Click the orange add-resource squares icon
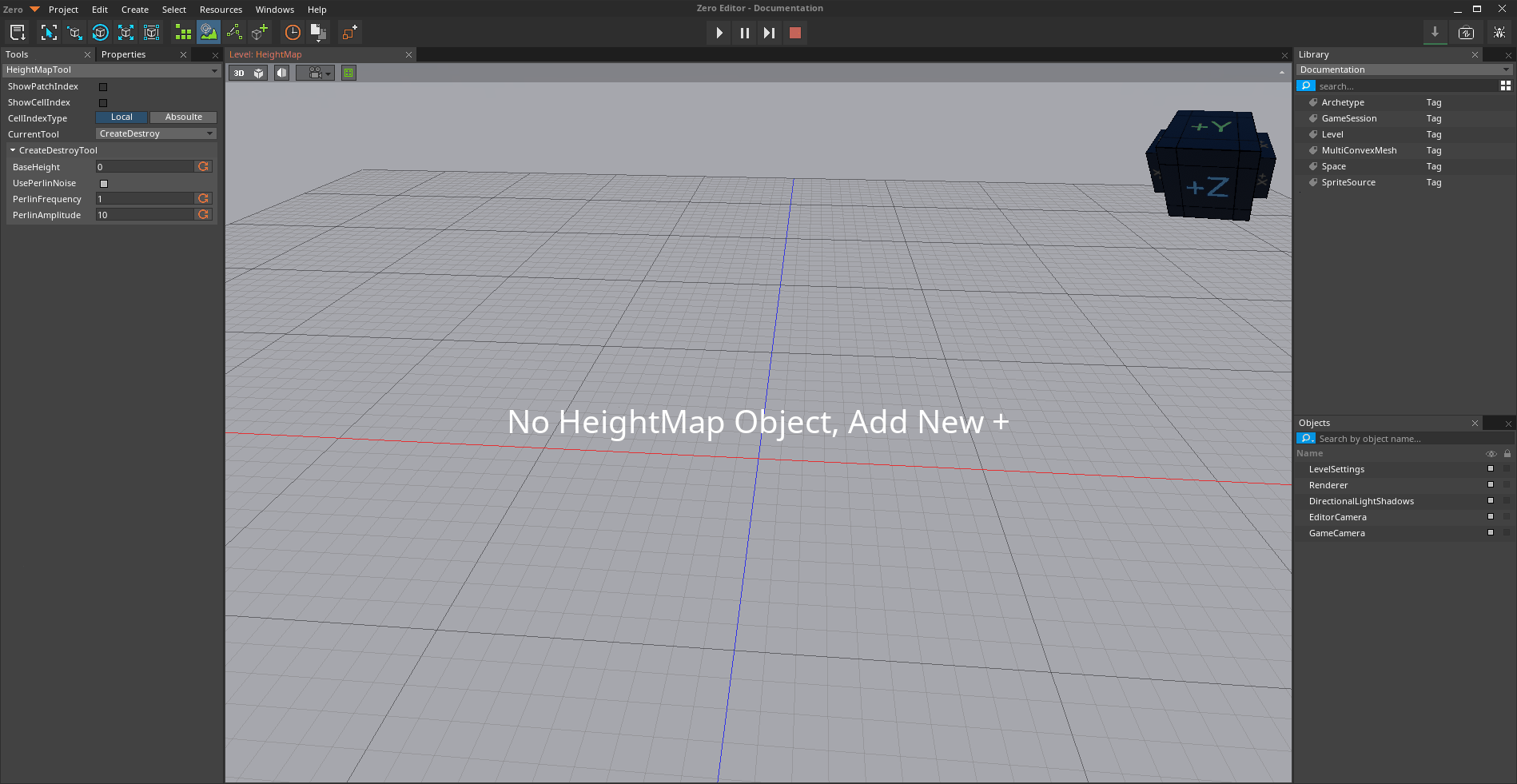This screenshot has height=784, width=1517. [x=350, y=33]
